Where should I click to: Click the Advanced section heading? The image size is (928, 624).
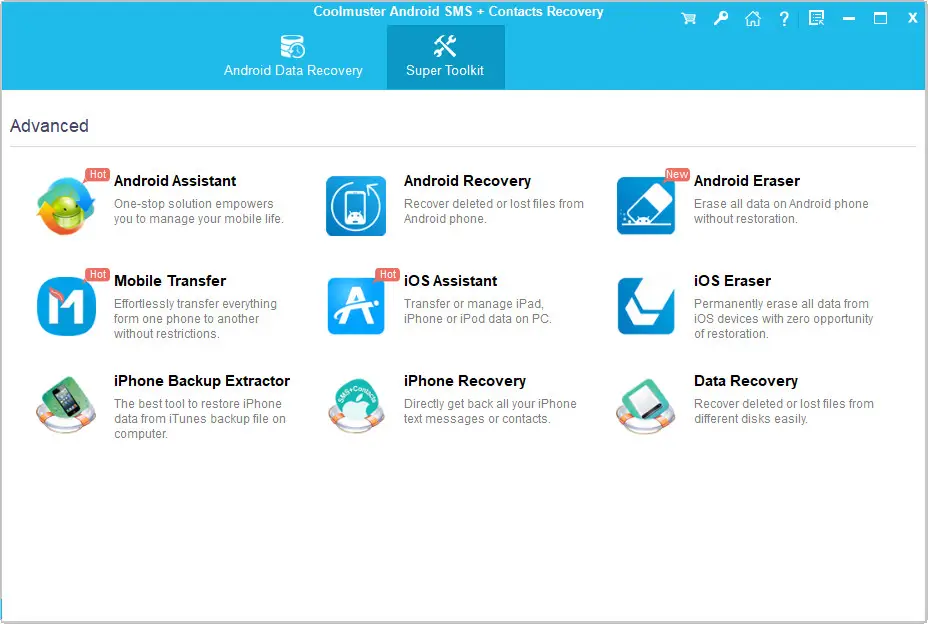(x=49, y=126)
